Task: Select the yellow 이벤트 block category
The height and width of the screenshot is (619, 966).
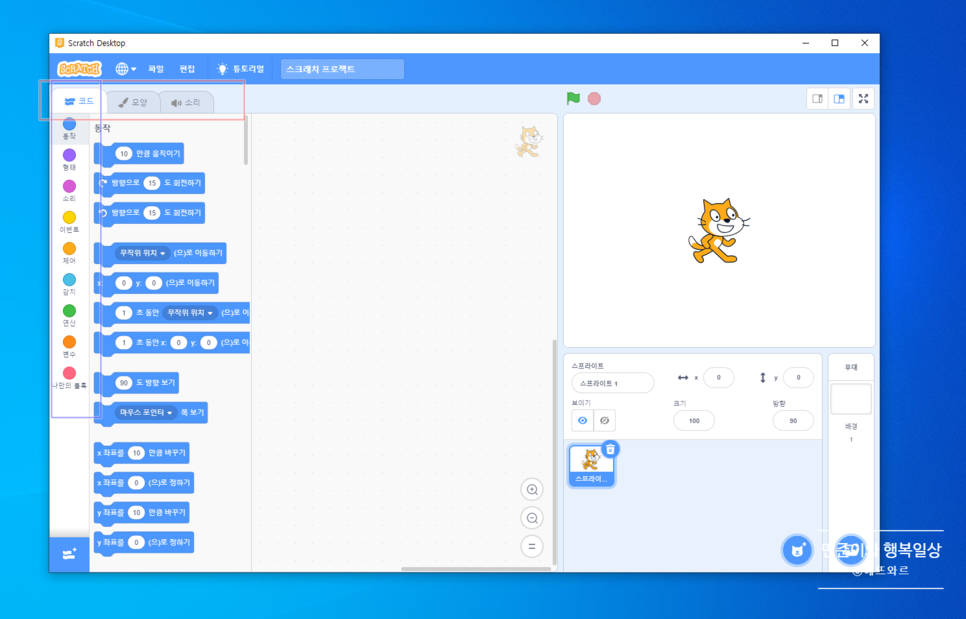Action: coord(69,222)
